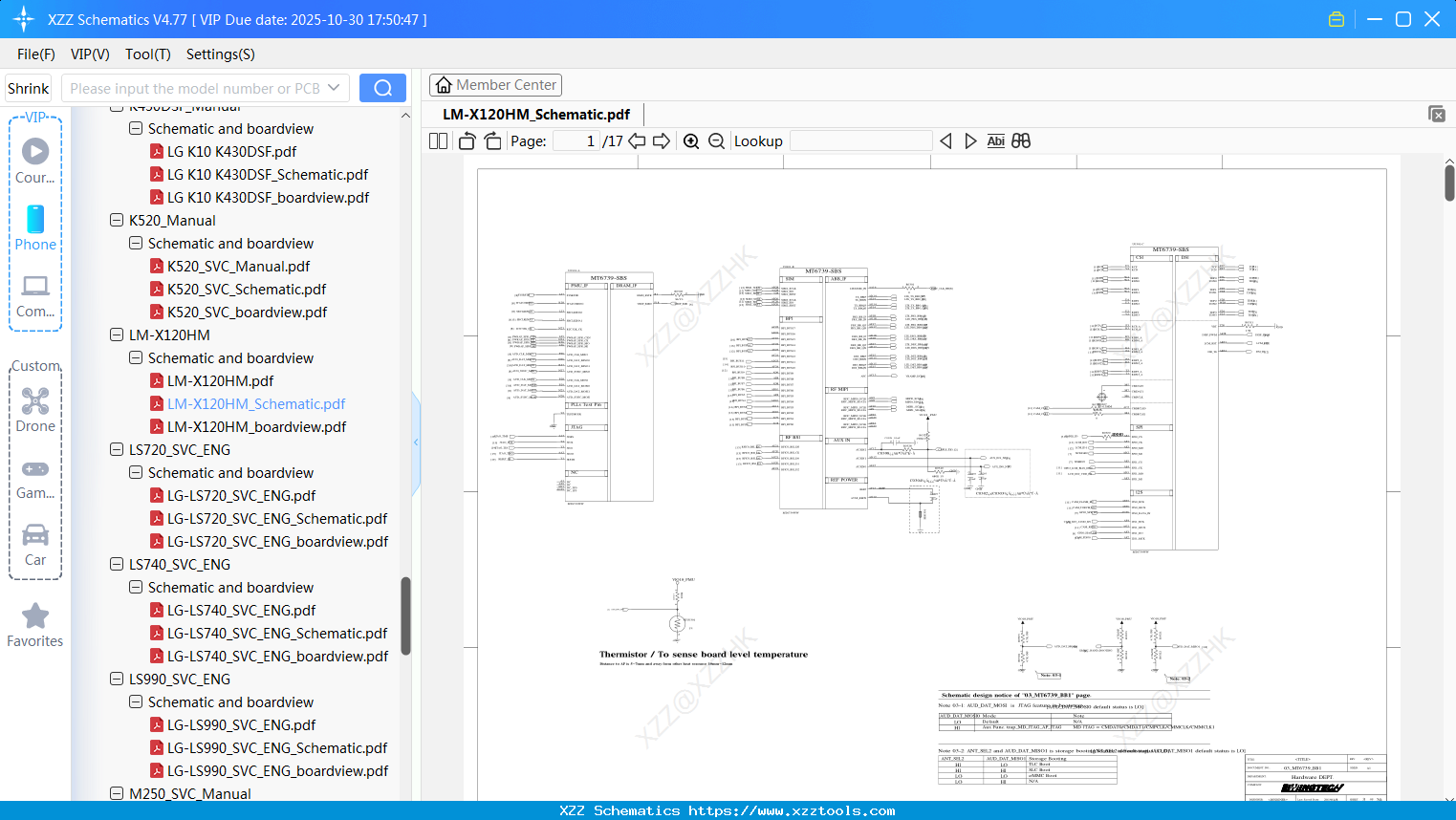Open the Favorites star
The width and height of the screenshot is (1456, 820).
(35, 616)
